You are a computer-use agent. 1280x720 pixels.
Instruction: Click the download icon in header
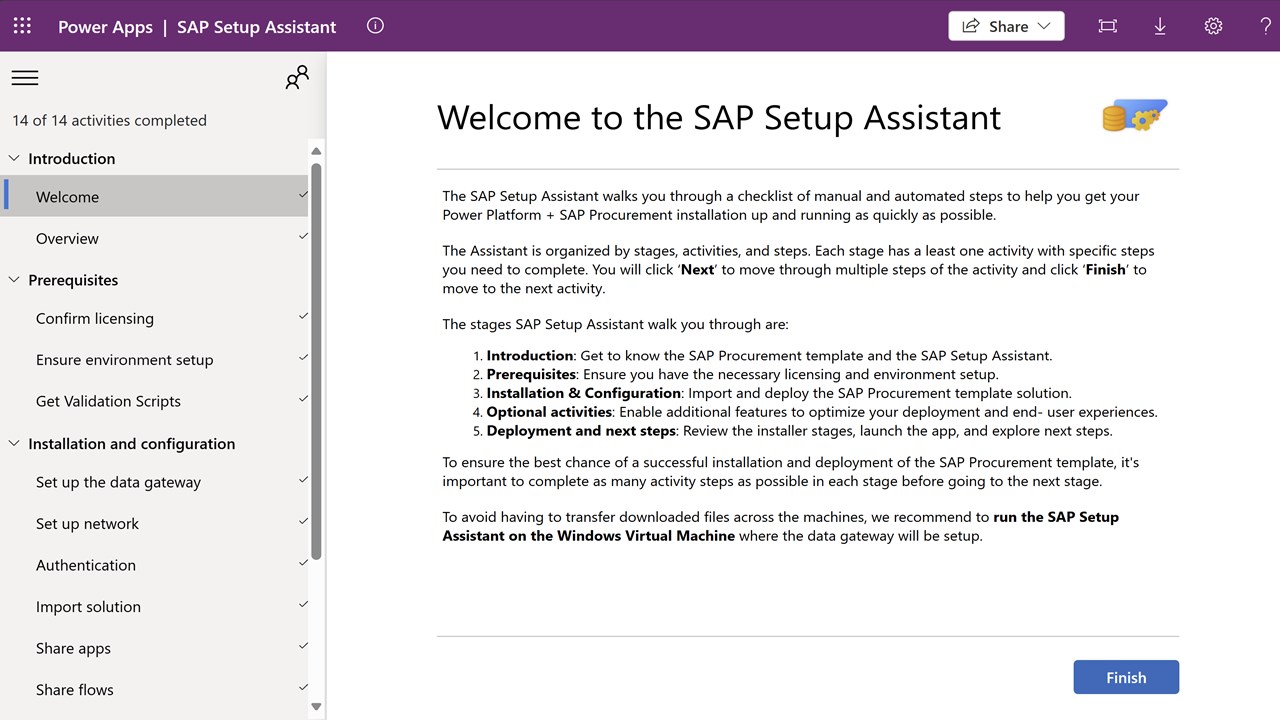click(x=1160, y=26)
